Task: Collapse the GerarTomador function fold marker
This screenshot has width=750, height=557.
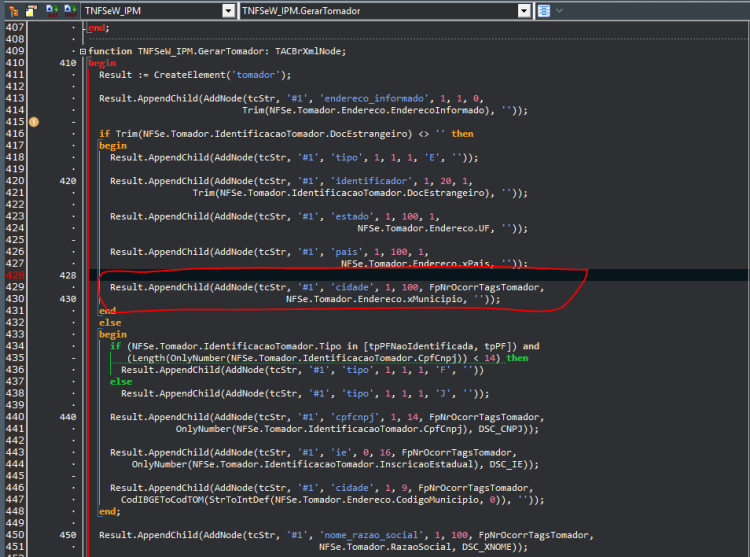Action: [83, 51]
